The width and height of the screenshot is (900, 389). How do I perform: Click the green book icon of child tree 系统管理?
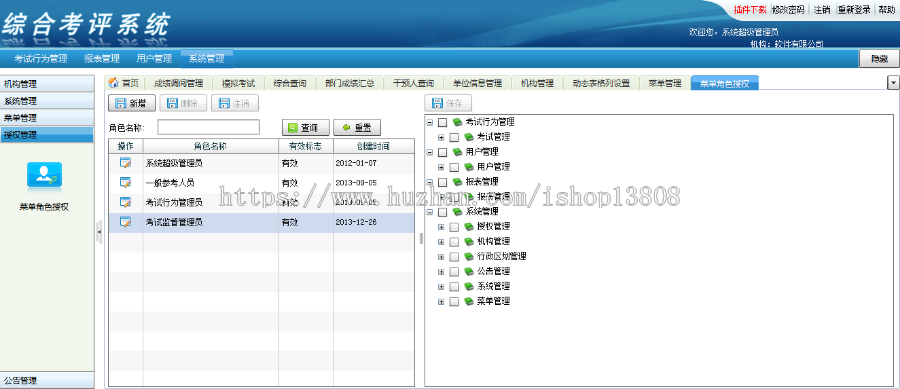point(468,286)
